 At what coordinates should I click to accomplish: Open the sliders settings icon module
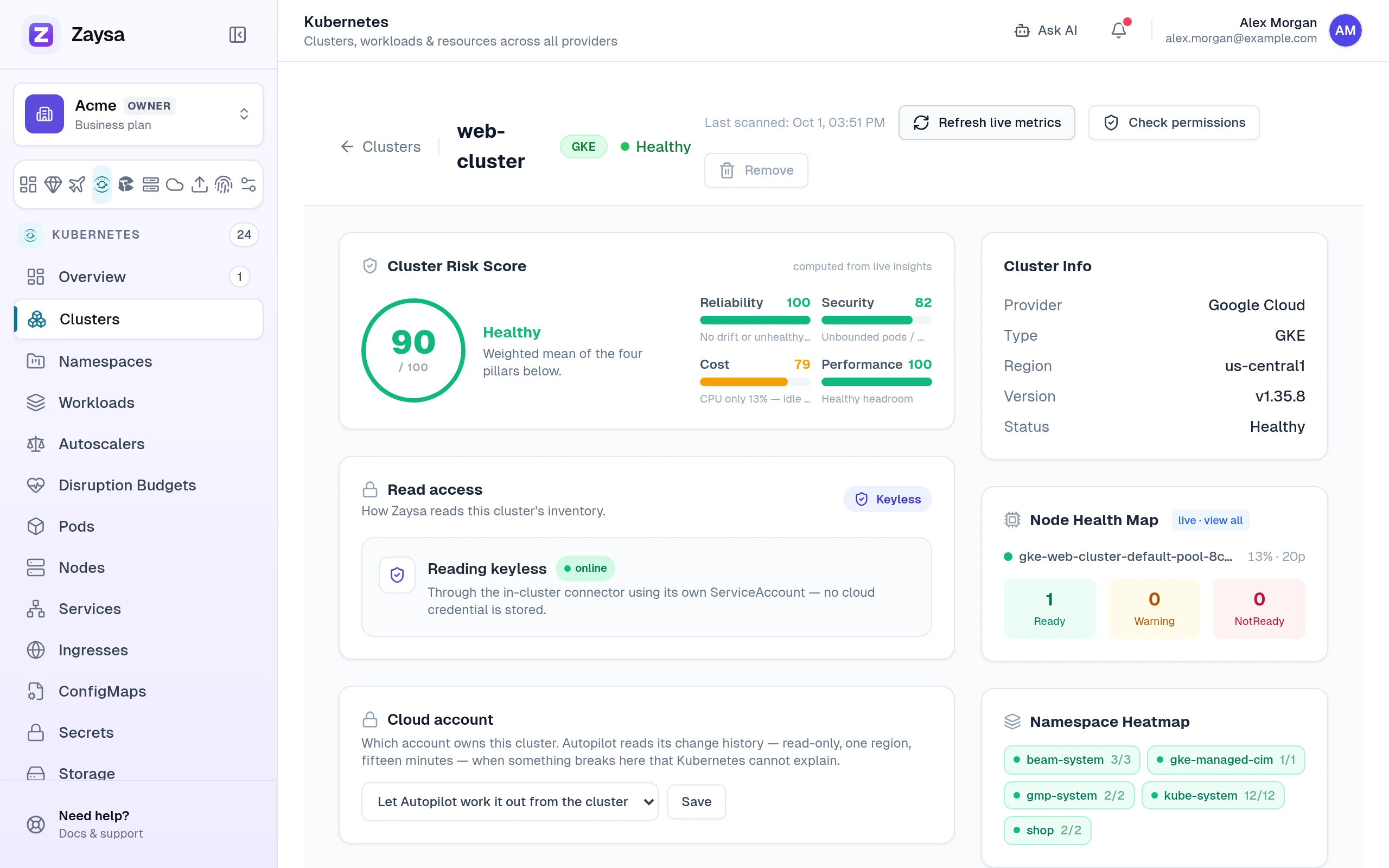click(x=248, y=184)
